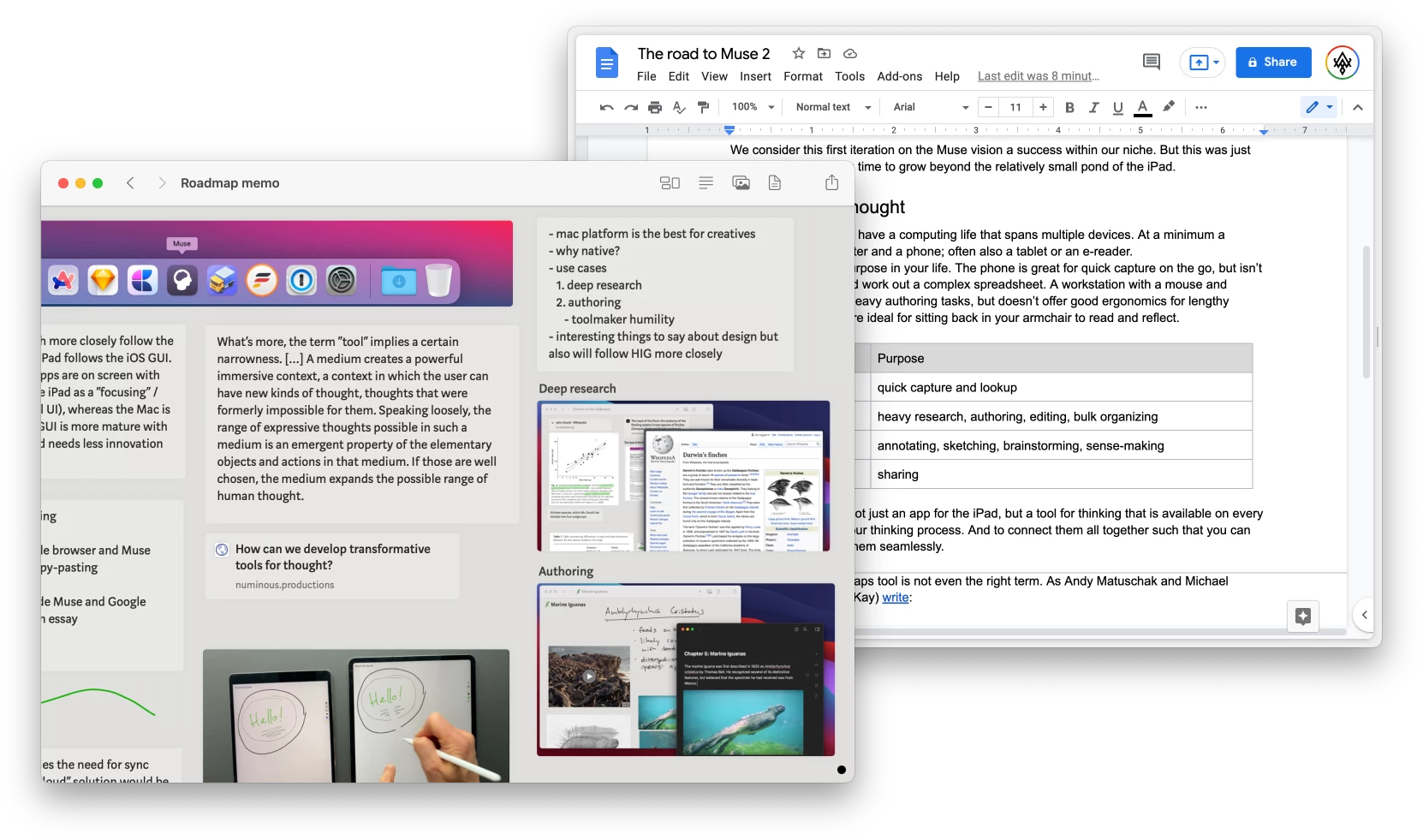Click the print icon in Docs toolbar

pyautogui.click(x=655, y=107)
